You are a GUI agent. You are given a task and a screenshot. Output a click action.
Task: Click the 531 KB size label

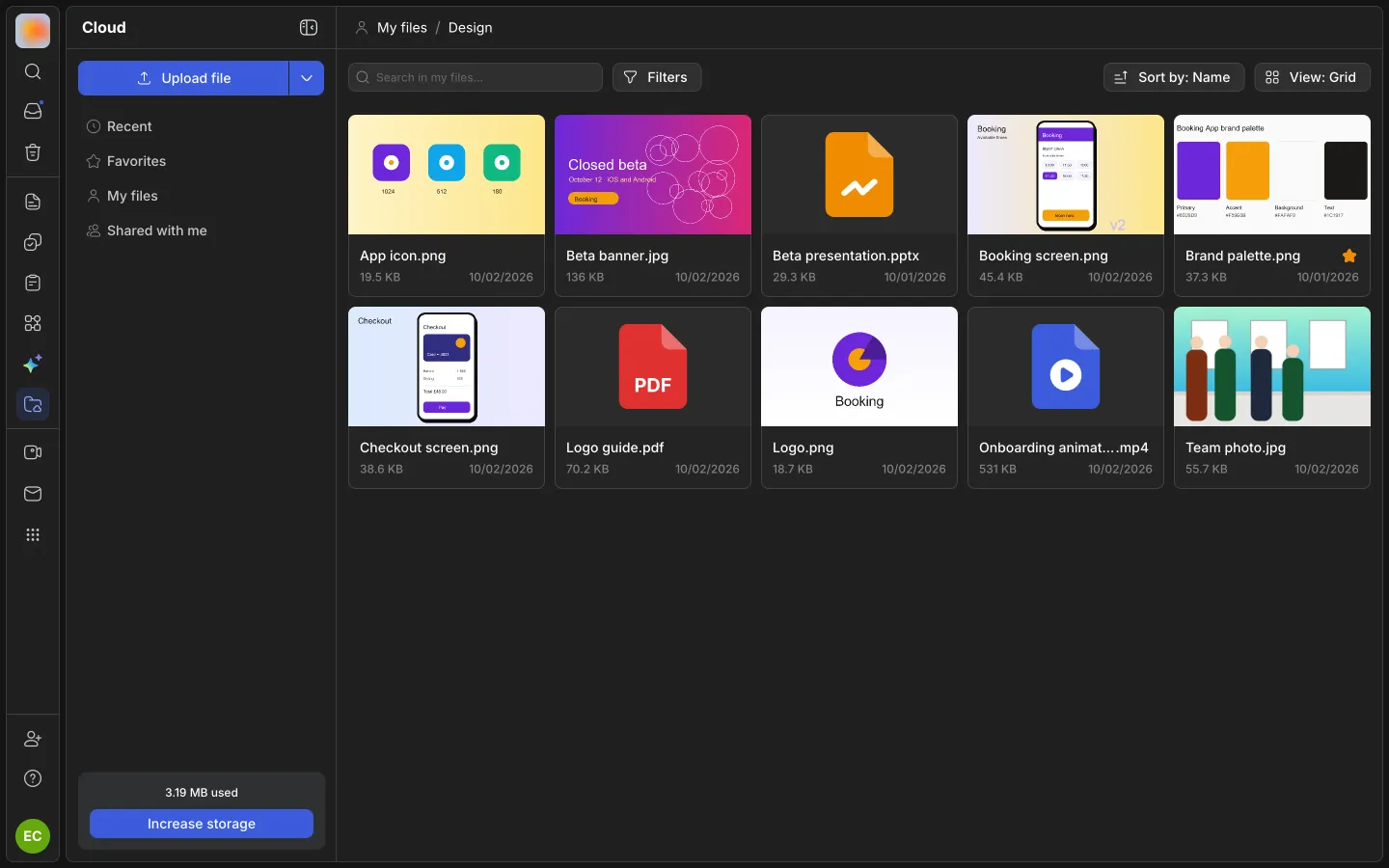[x=997, y=469]
